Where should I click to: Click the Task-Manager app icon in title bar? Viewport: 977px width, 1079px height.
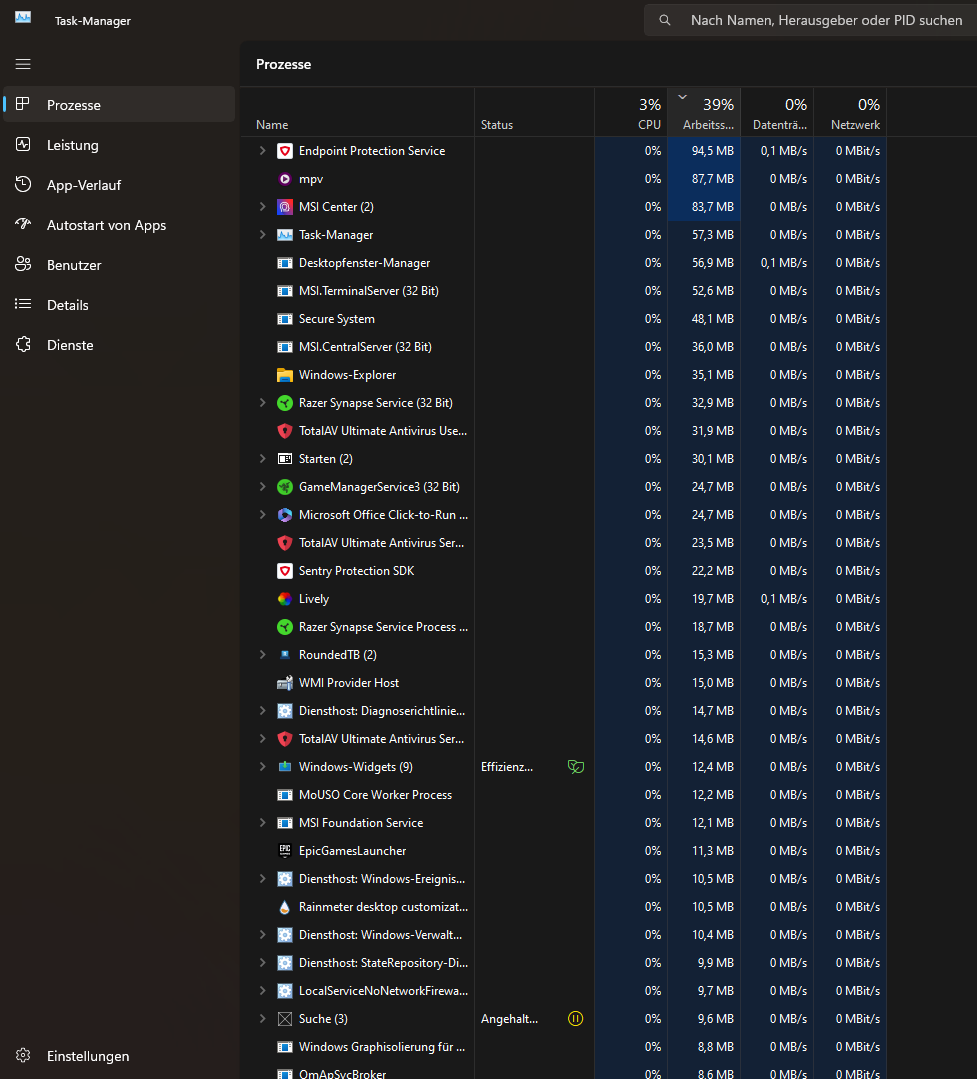23,17
